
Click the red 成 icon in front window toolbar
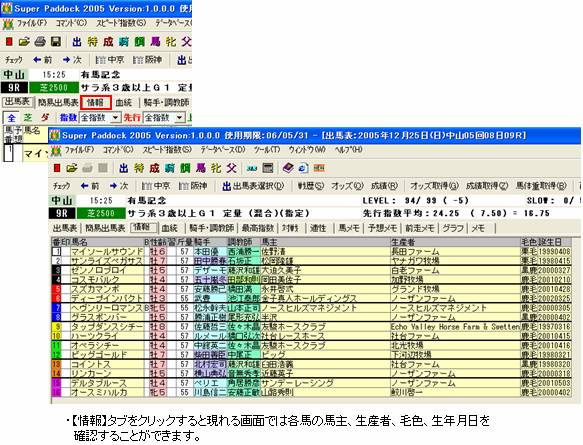pos(154,168)
